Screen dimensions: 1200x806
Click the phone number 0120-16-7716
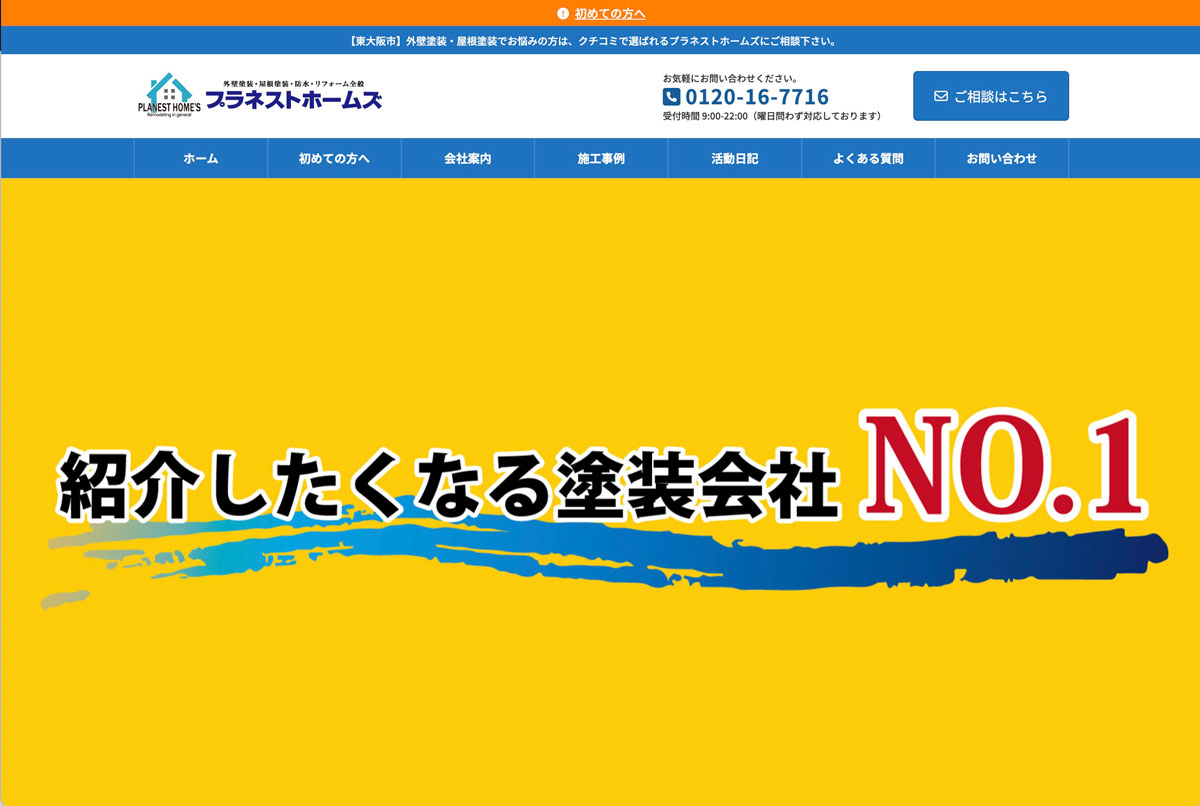(756, 97)
